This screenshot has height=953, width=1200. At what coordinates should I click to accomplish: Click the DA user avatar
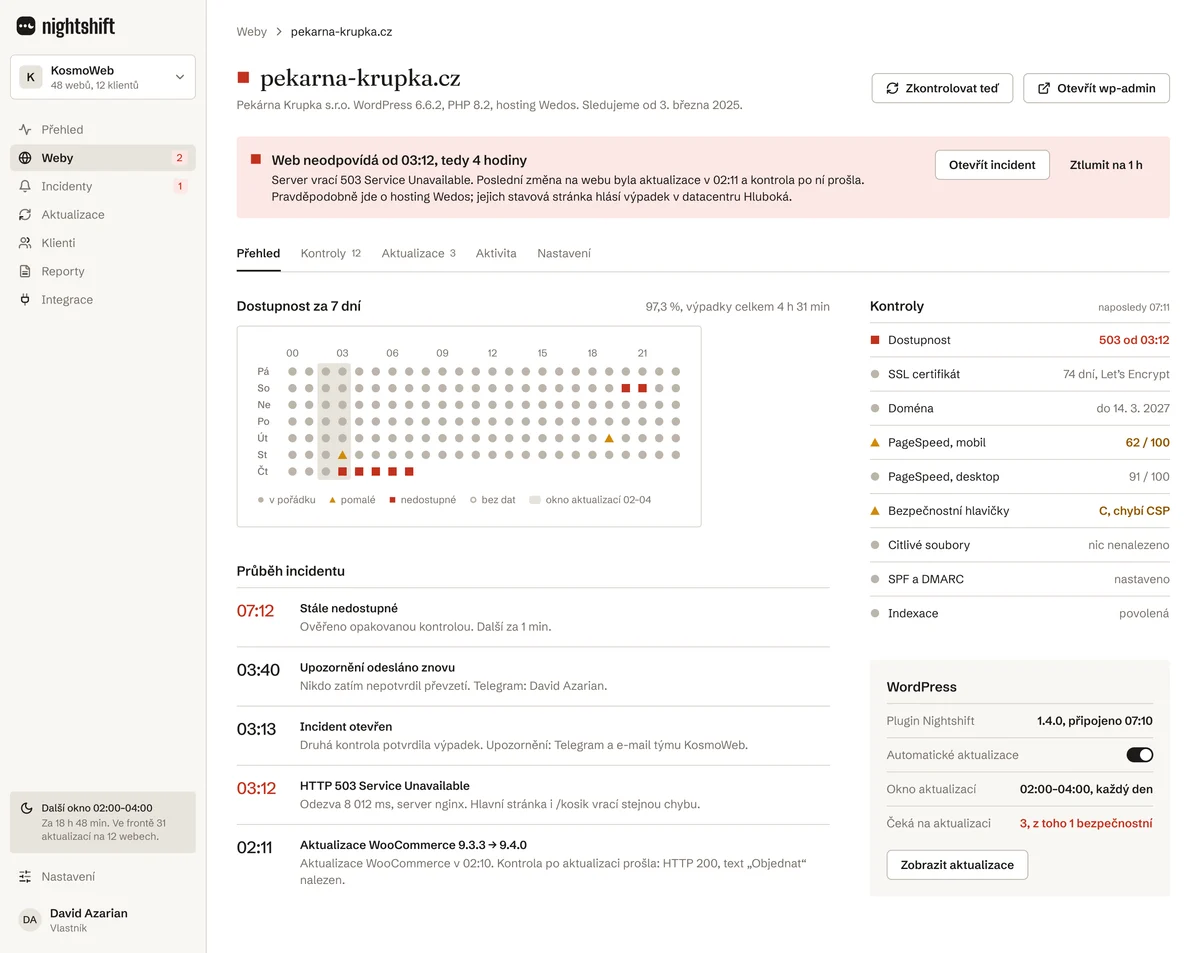30,920
